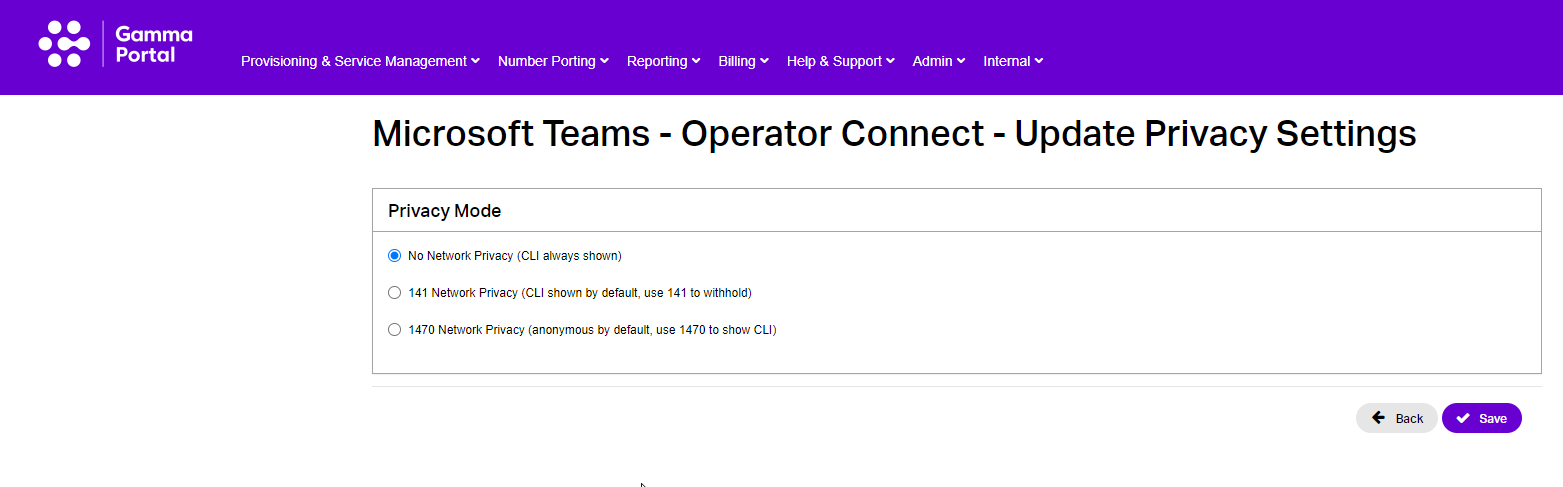
Task: Expand the Internal menu
Action: click(x=1013, y=61)
